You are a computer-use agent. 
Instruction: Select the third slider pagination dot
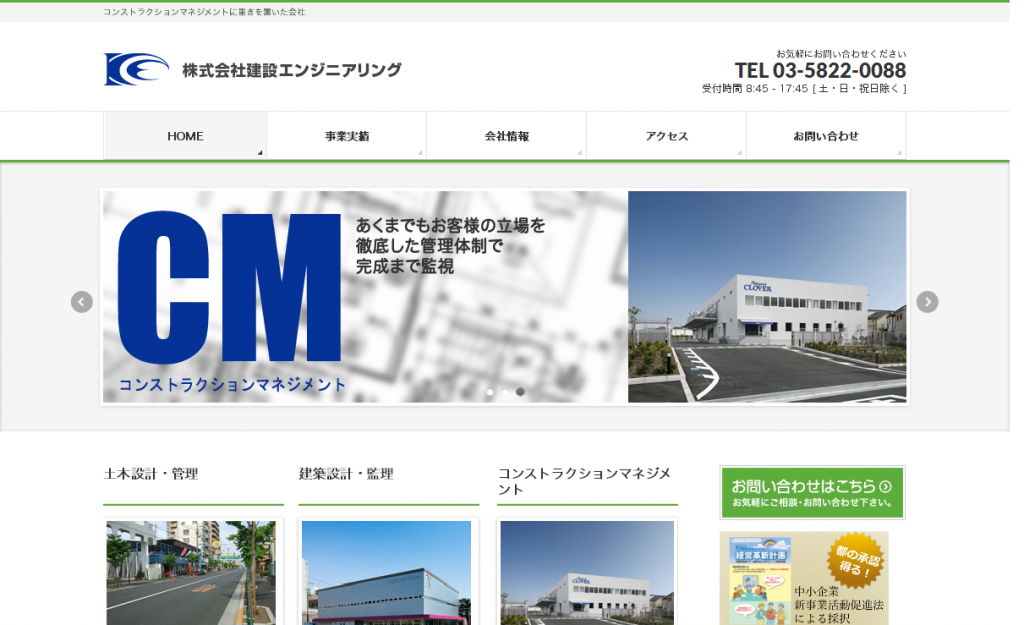click(520, 392)
